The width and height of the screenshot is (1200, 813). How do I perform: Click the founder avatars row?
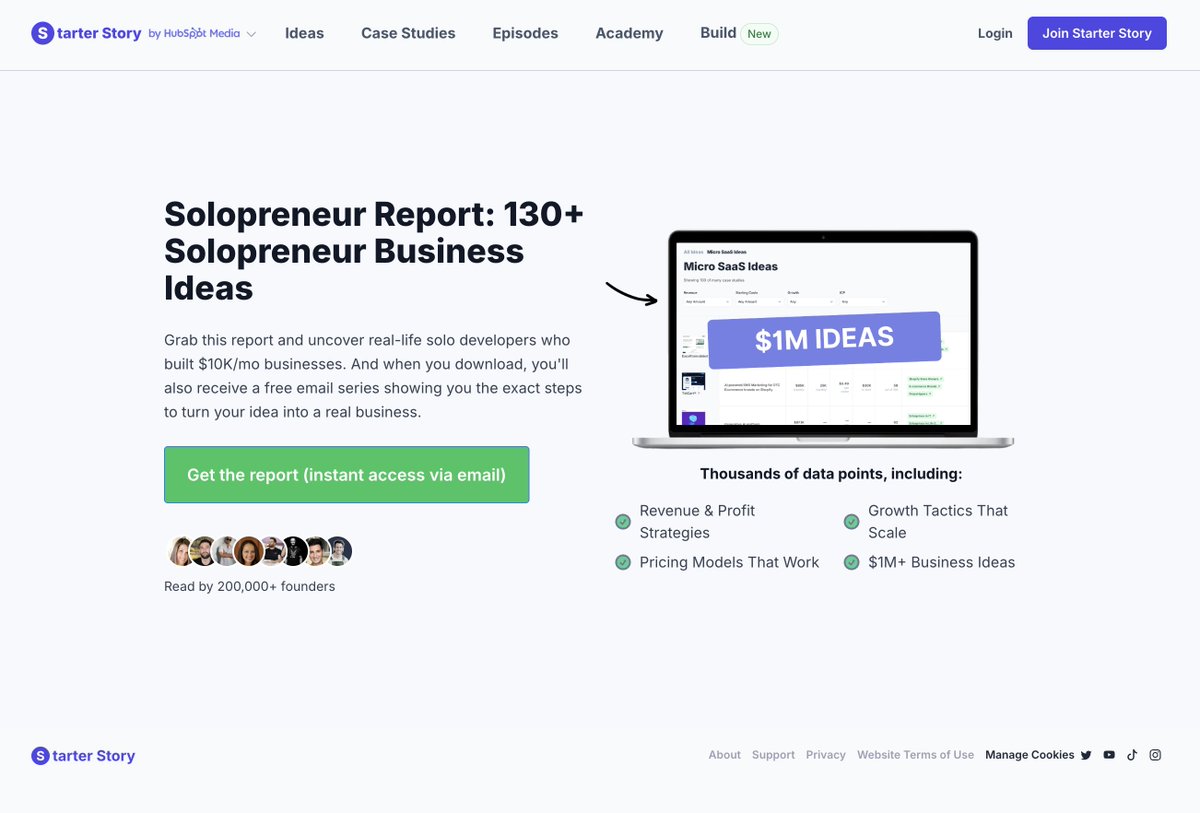pos(259,551)
